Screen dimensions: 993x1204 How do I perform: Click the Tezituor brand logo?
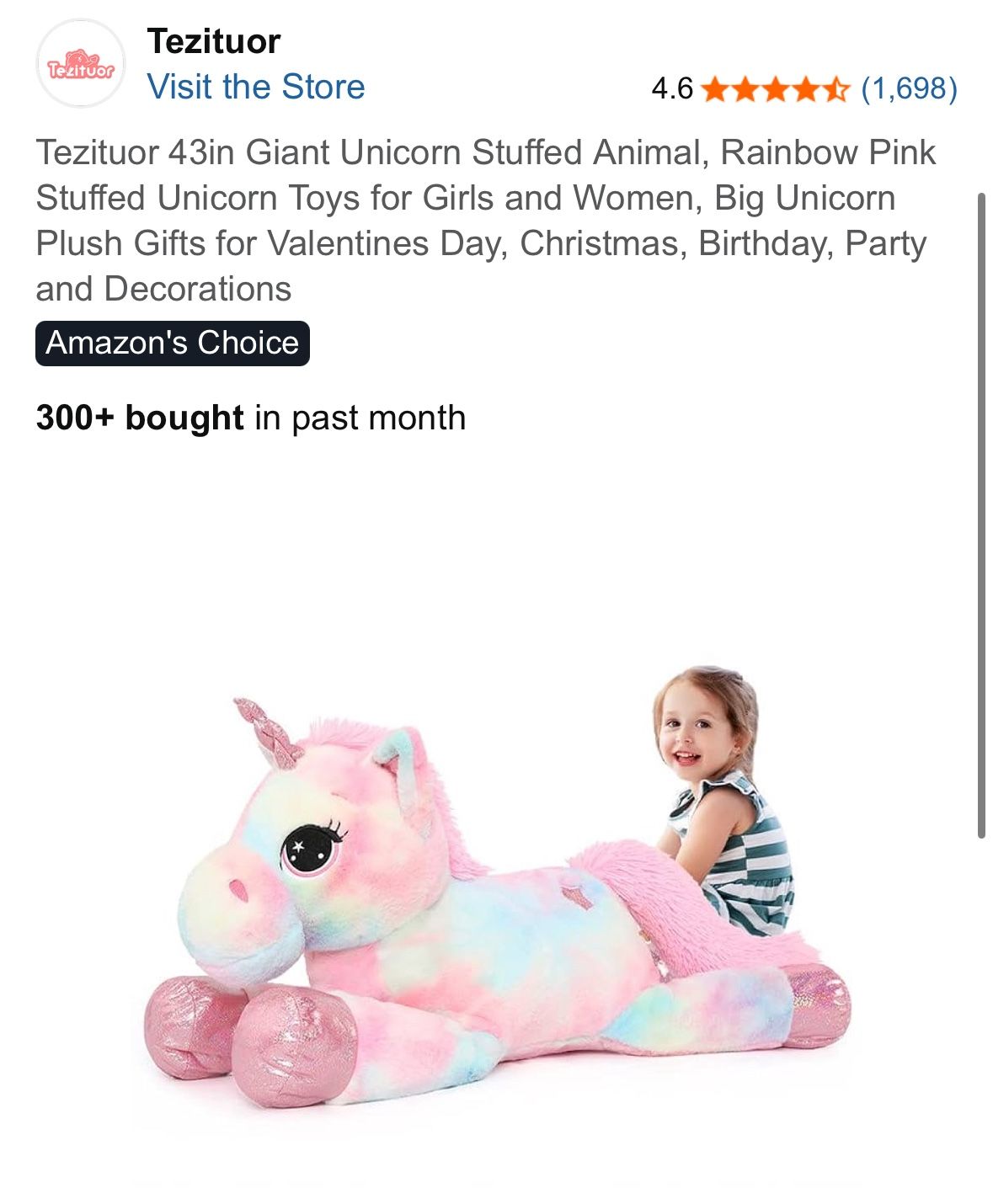[x=80, y=64]
